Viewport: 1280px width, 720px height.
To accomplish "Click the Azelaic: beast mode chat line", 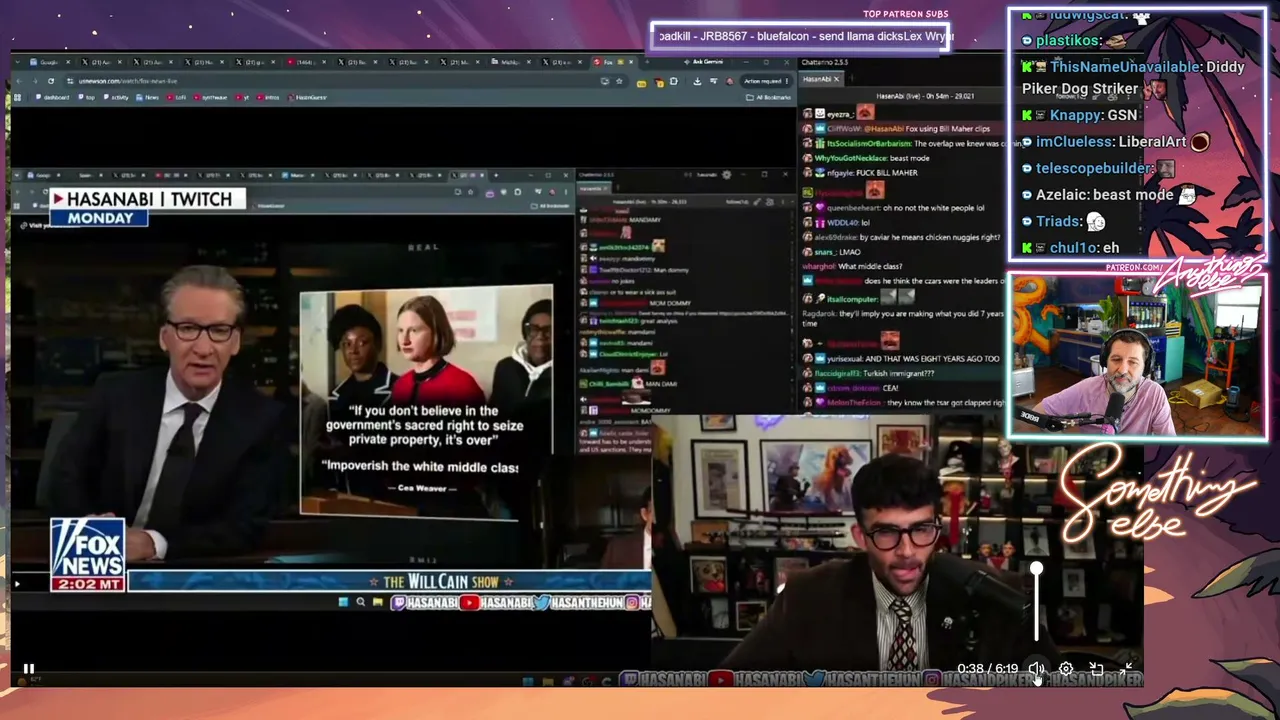I will point(1110,195).
